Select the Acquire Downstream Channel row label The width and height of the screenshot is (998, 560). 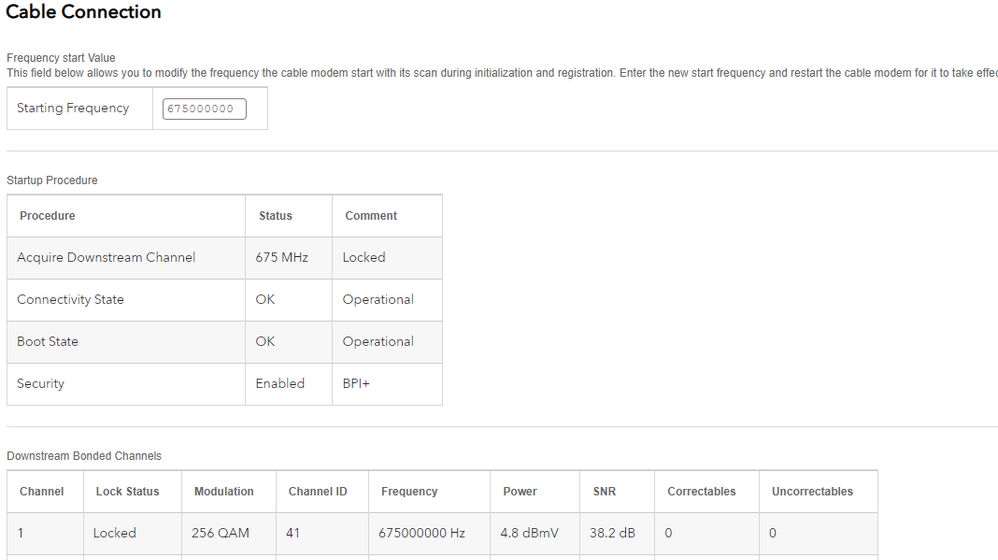pos(106,257)
